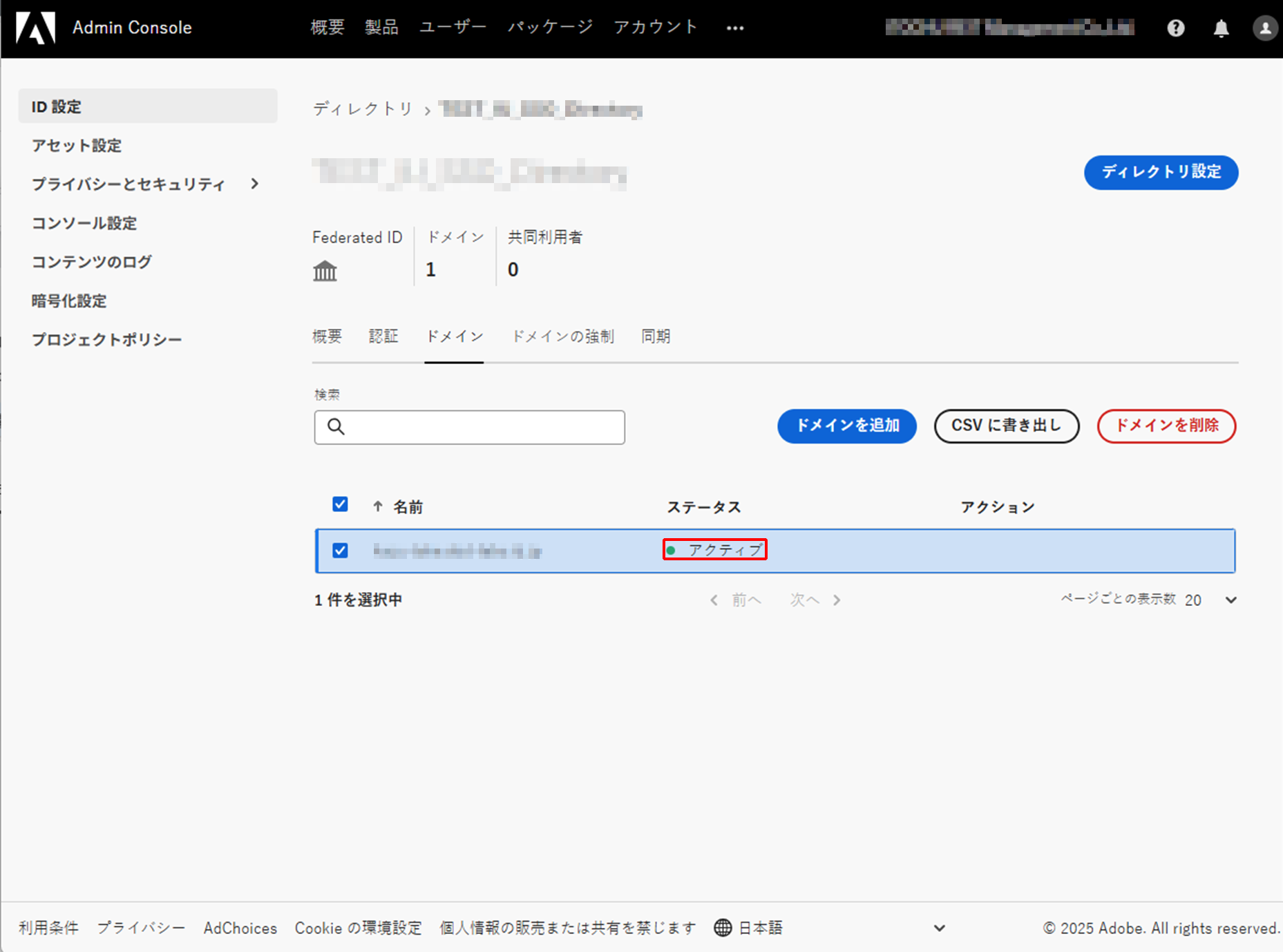
Task: Click the globe language icon
Action: coord(723,927)
